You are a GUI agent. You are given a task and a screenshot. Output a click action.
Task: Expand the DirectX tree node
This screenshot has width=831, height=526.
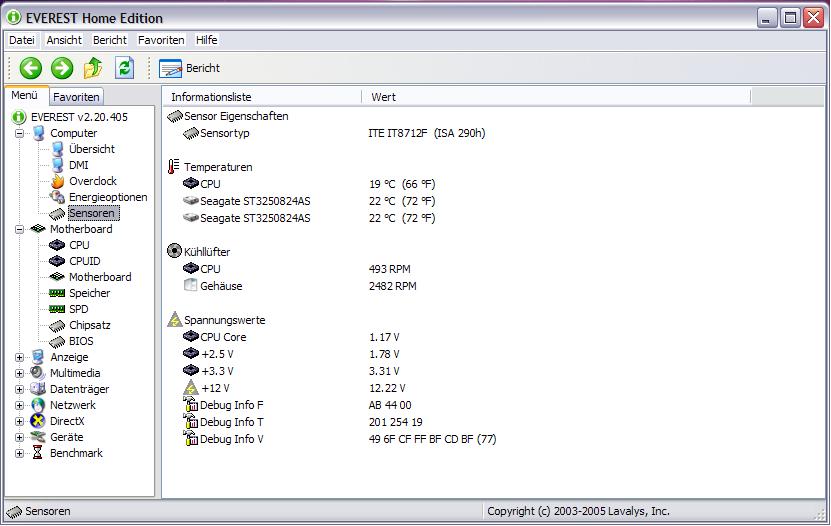click(20, 422)
